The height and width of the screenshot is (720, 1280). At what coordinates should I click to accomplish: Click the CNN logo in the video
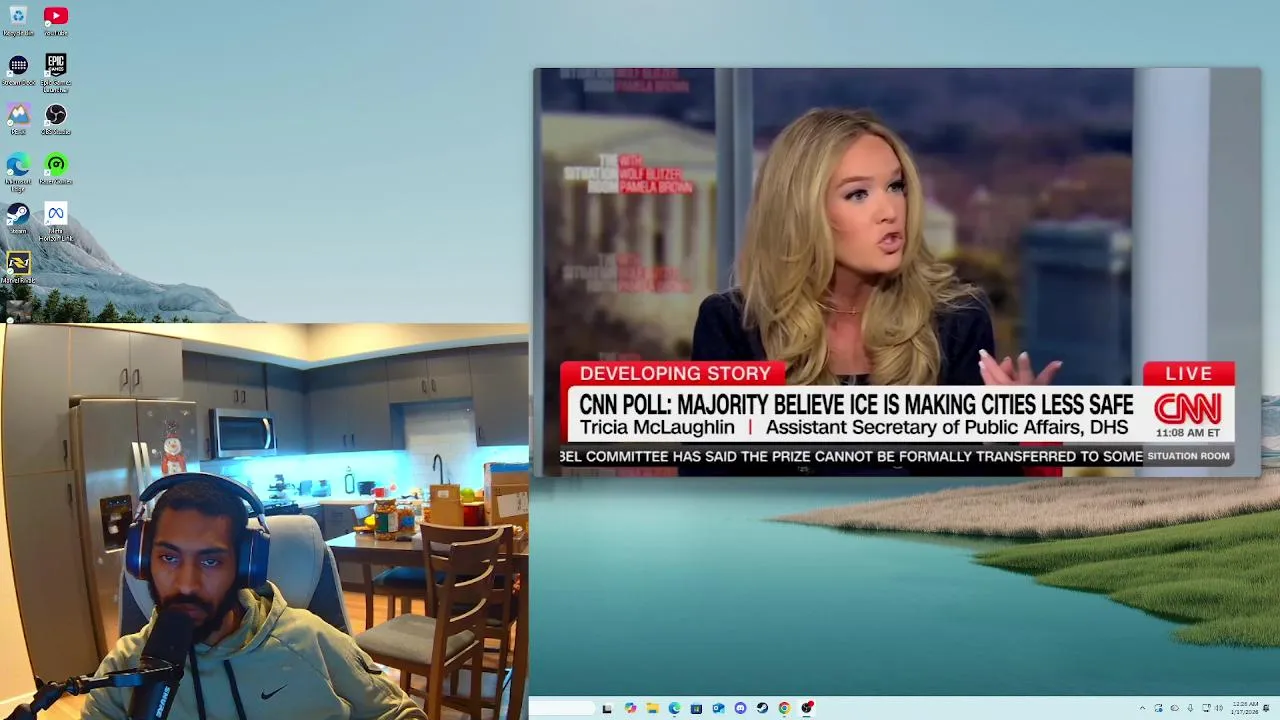pyautogui.click(x=1188, y=408)
